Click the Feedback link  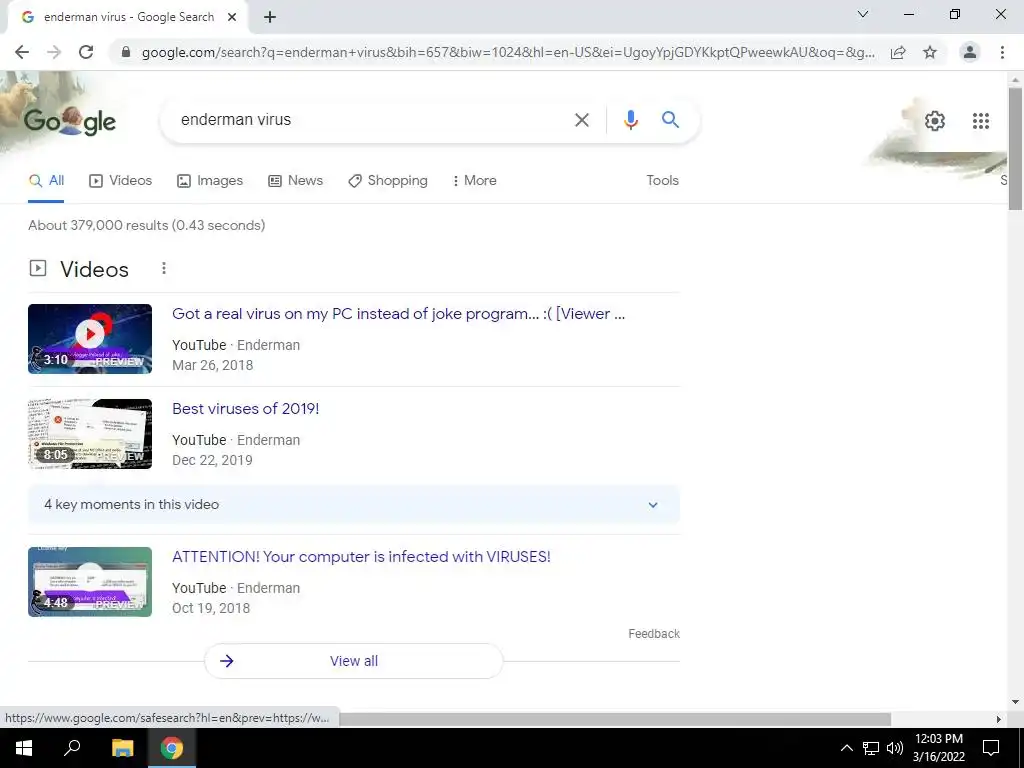coord(654,633)
